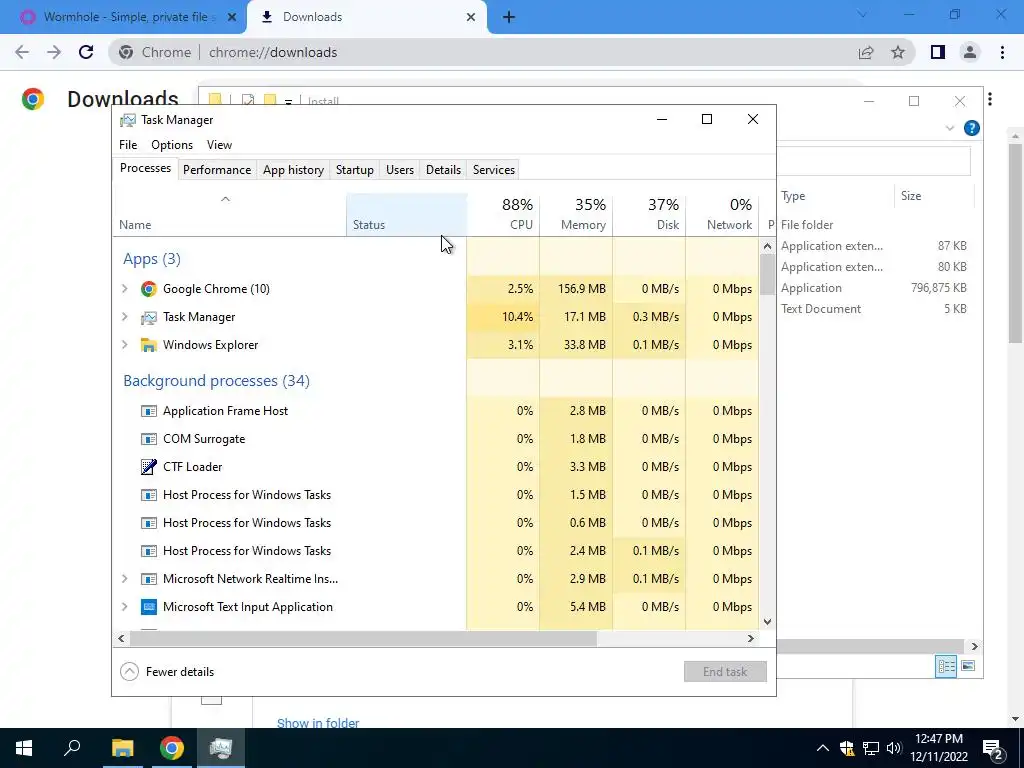Screen dimensions: 1024x768
Task: Click the COM Surrogate process icon
Action: coord(149,440)
